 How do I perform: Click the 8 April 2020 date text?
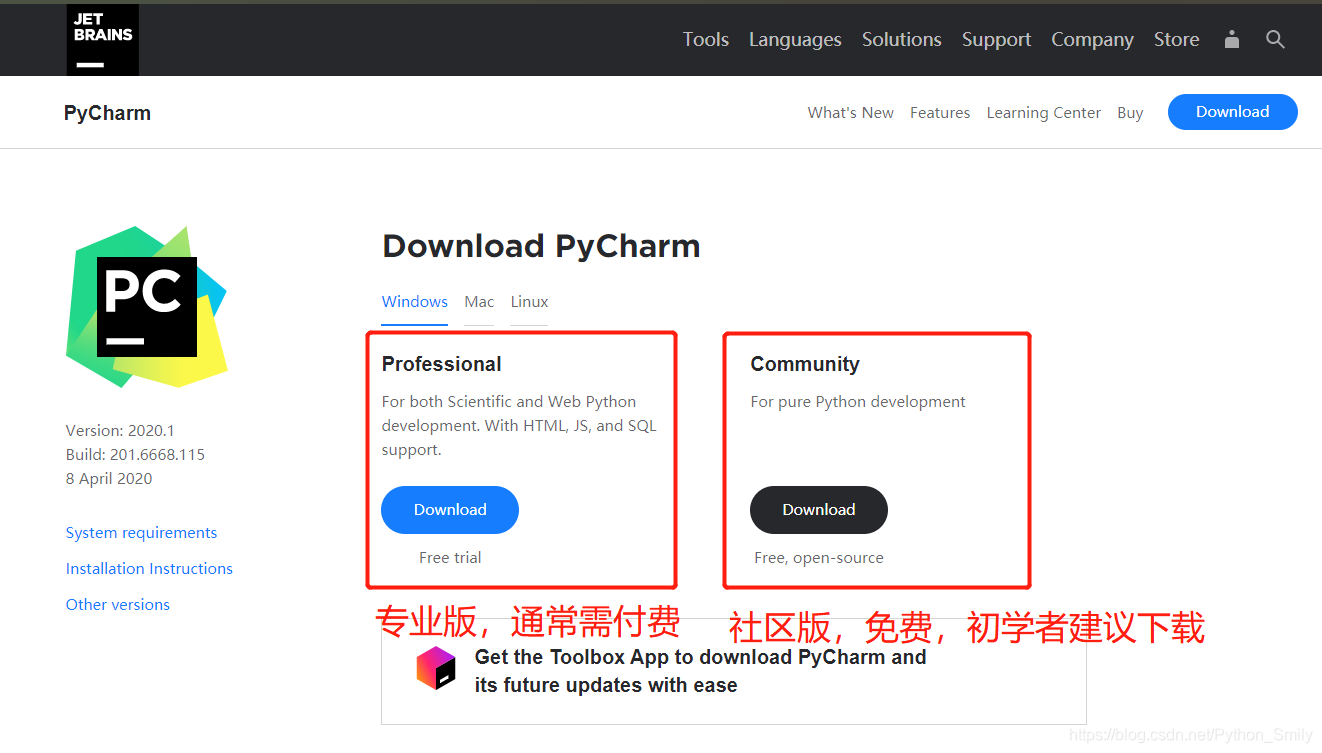point(109,479)
